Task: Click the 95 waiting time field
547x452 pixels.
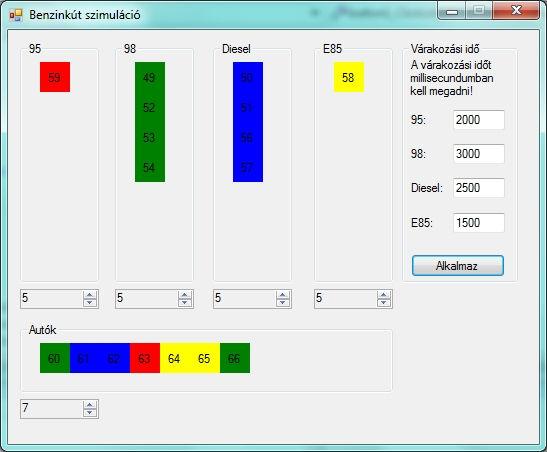Action: click(x=479, y=120)
